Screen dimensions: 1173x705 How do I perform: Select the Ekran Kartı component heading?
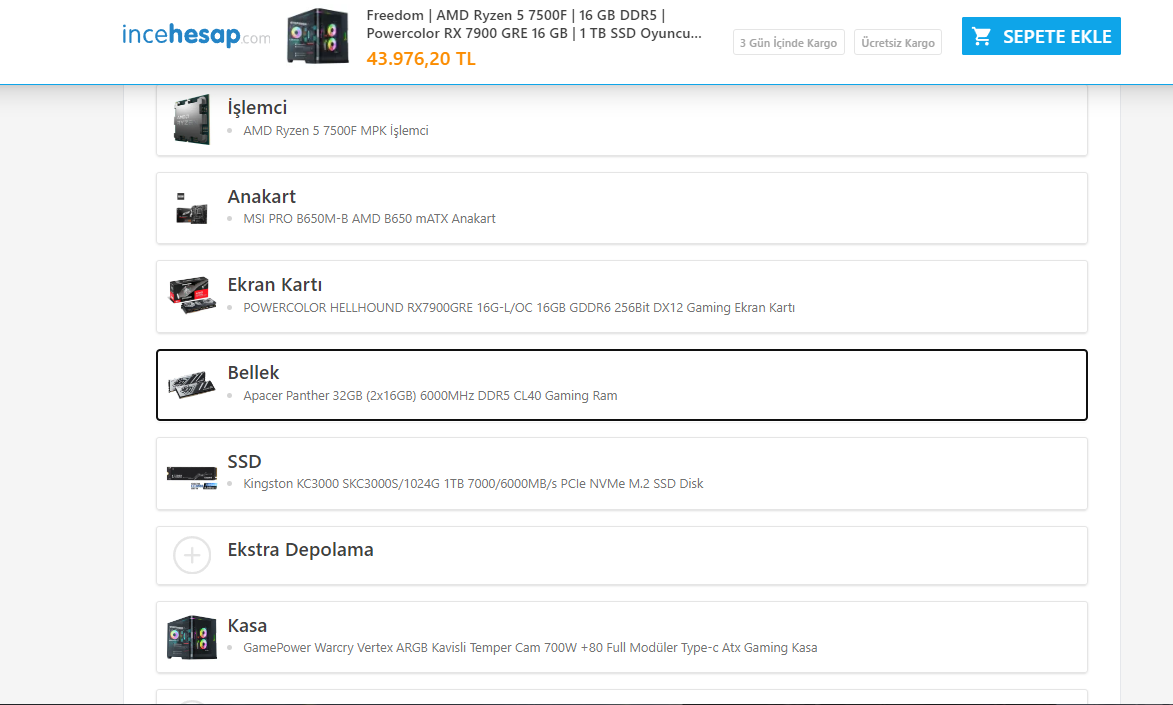click(275, 284)
